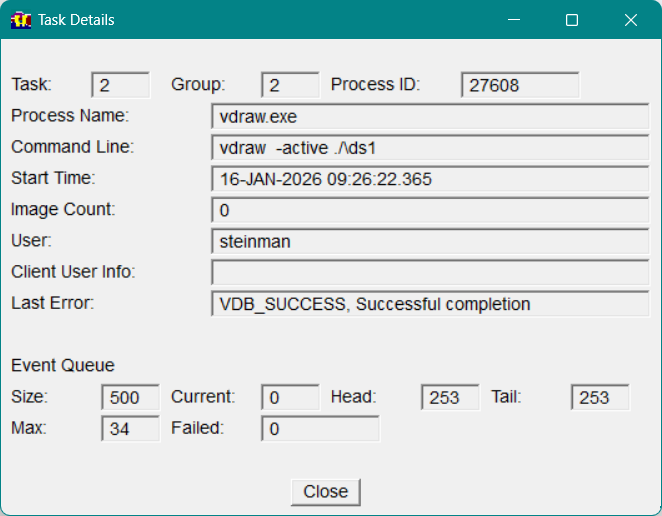
Task: Select the Start Time field
Action: coord(430,179)
